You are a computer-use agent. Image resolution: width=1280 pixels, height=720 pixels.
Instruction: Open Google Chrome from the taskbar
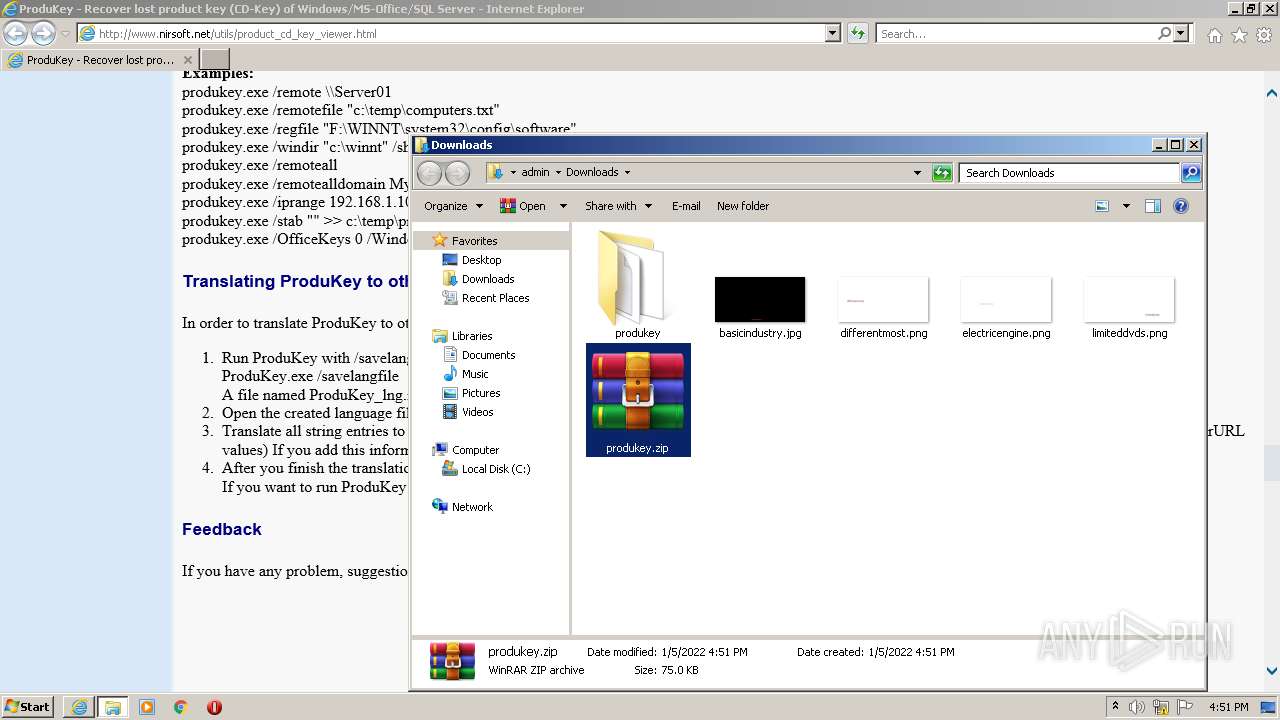180,707
